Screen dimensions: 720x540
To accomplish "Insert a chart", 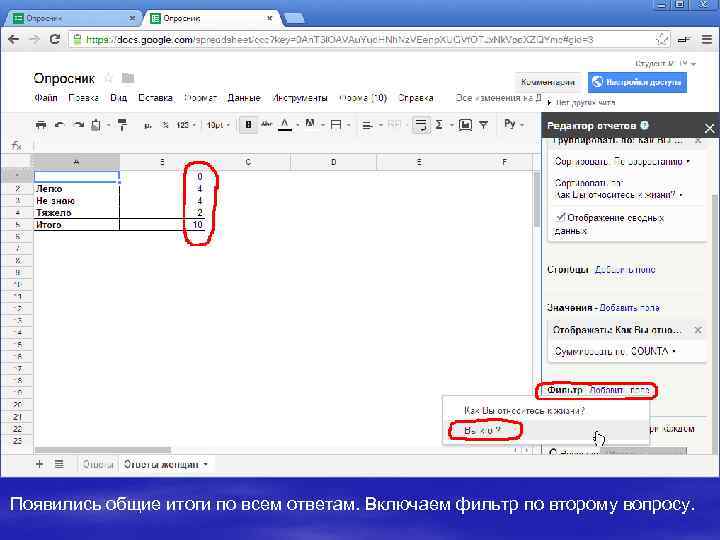I will coord(465,124).
